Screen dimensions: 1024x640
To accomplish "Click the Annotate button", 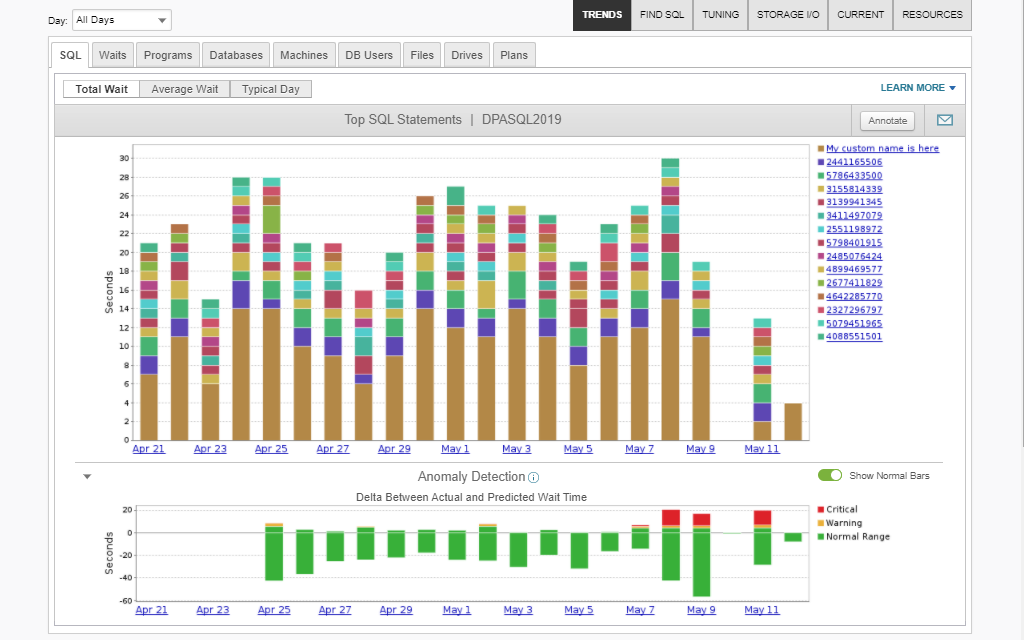I will (x=886, y=119).
